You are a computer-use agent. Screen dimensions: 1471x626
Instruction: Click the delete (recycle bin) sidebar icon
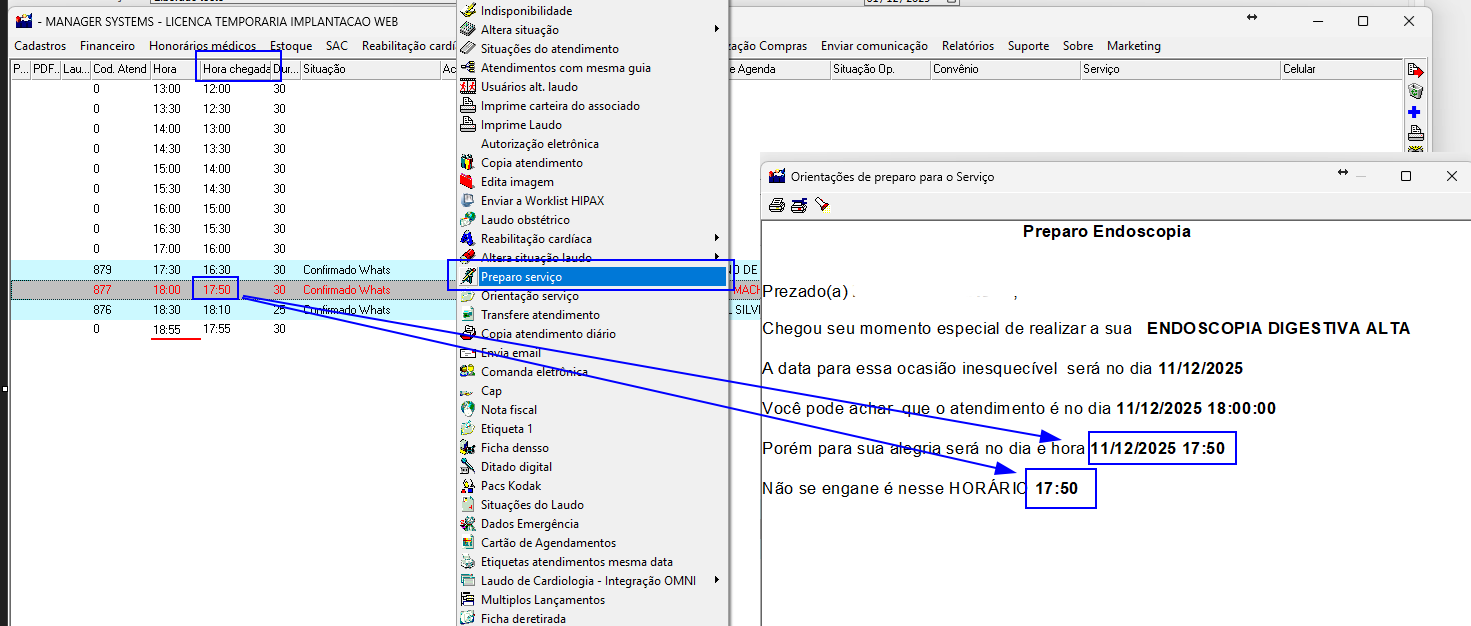coord(1415,90)
